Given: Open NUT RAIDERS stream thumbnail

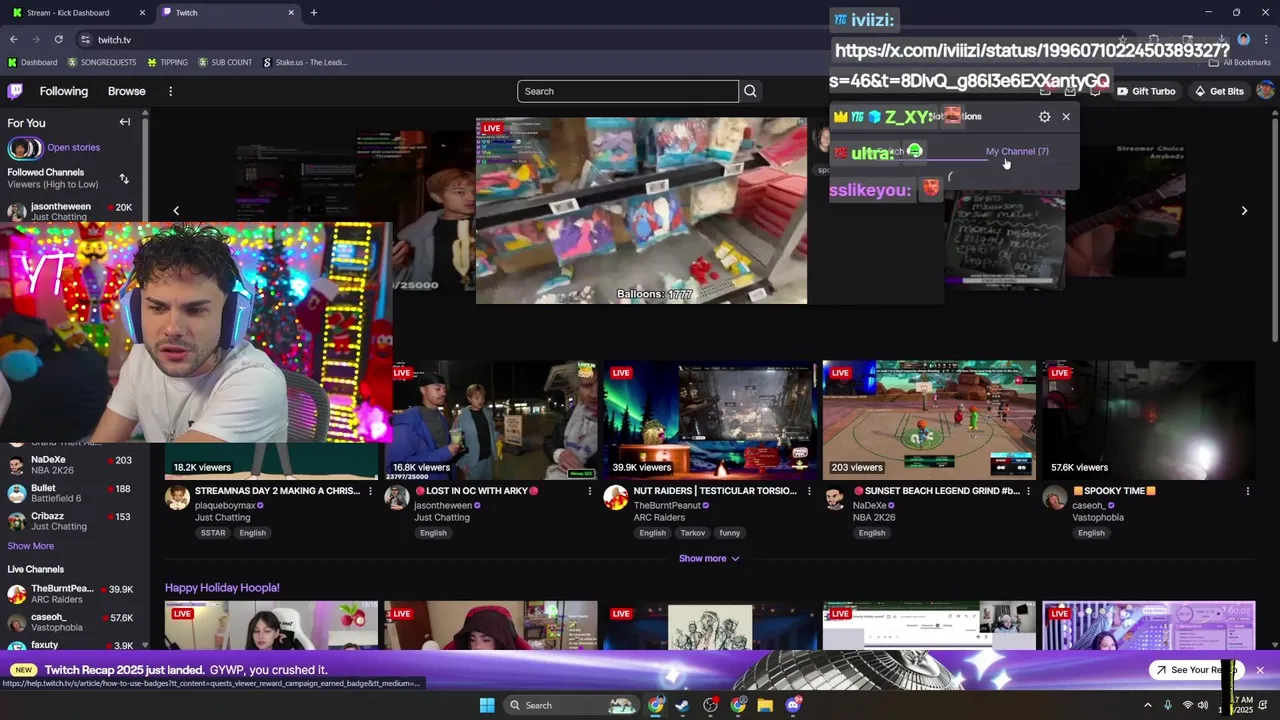Looking at the screenshot, I should point(710,421).
